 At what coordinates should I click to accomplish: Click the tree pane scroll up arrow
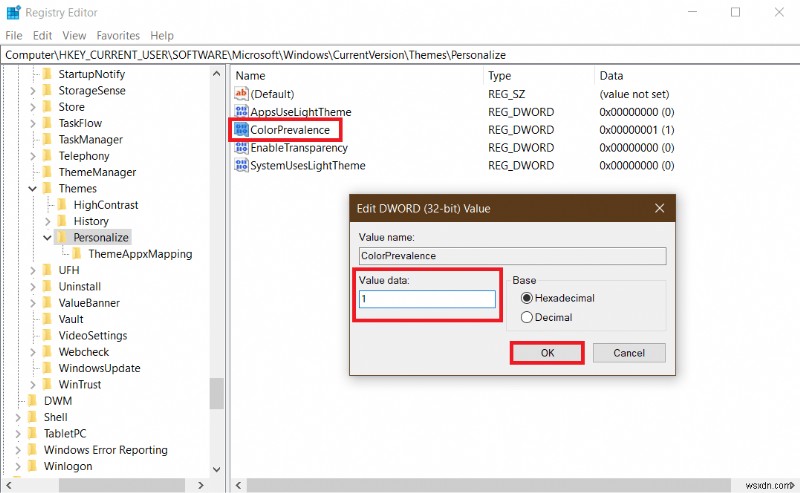pyautogui.click(x=216, y=73)
